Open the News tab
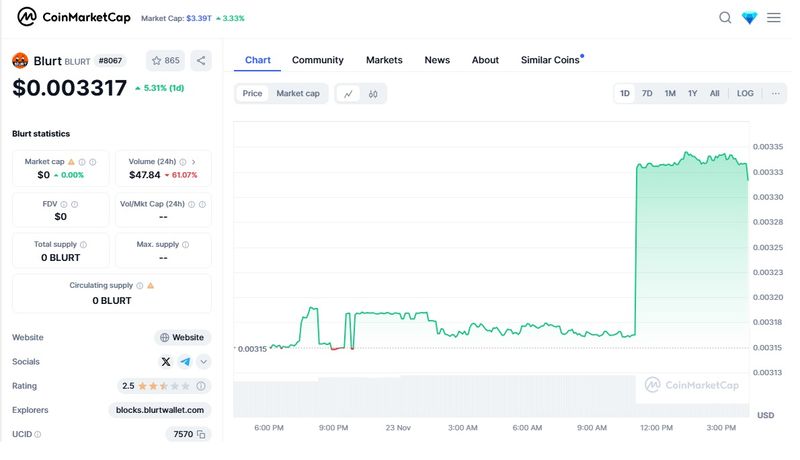 pyautogui.click(x=437, y=60)
